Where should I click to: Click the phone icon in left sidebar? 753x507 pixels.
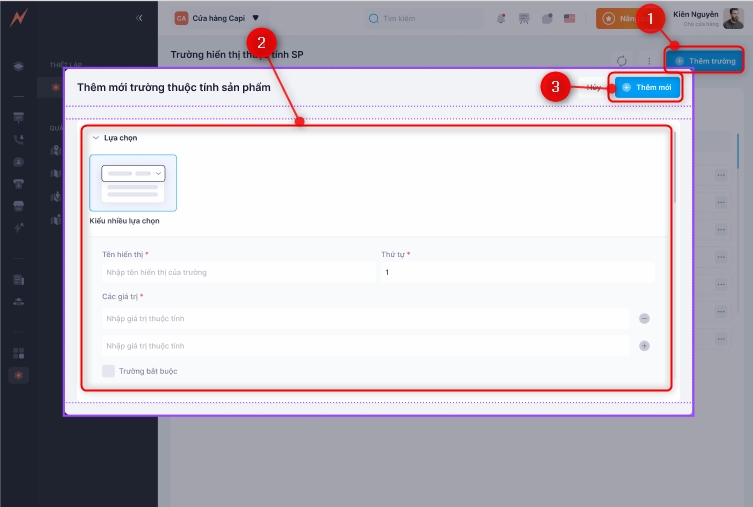pos(19,140)
